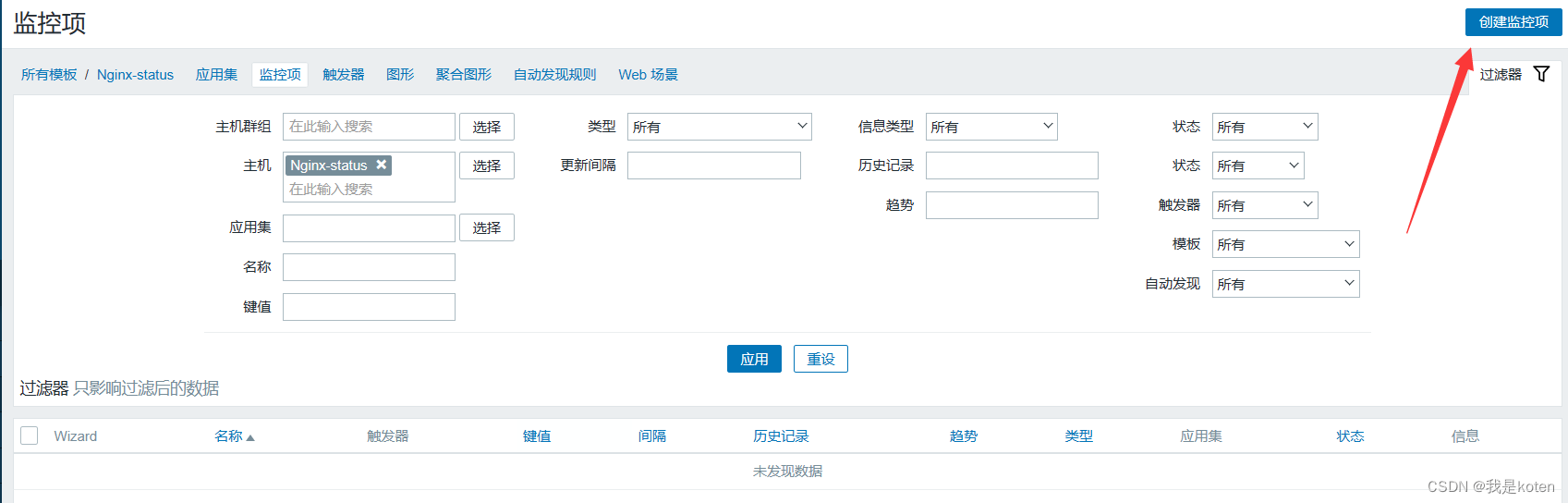Focus the 键值 input field
The width and height of the screenshot is (1568, 503).
click(369, 307)
